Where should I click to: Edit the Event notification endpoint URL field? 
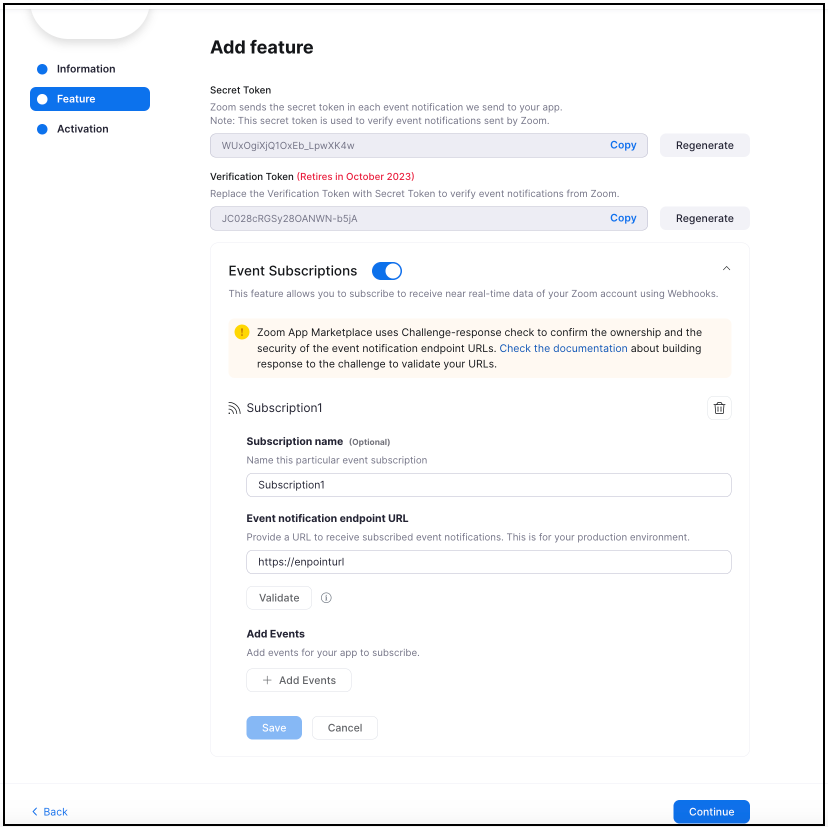[x=488, y=561]
